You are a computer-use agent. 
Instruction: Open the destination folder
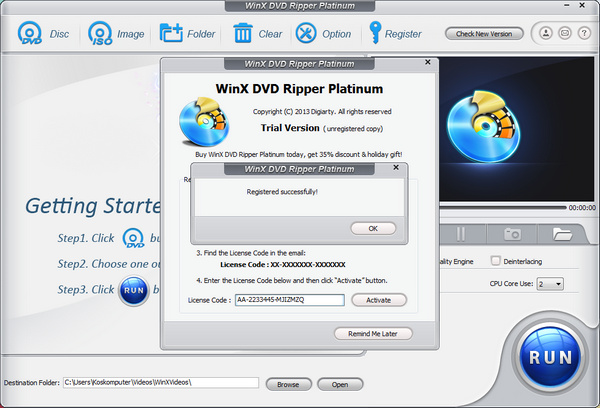pos(340,384)
